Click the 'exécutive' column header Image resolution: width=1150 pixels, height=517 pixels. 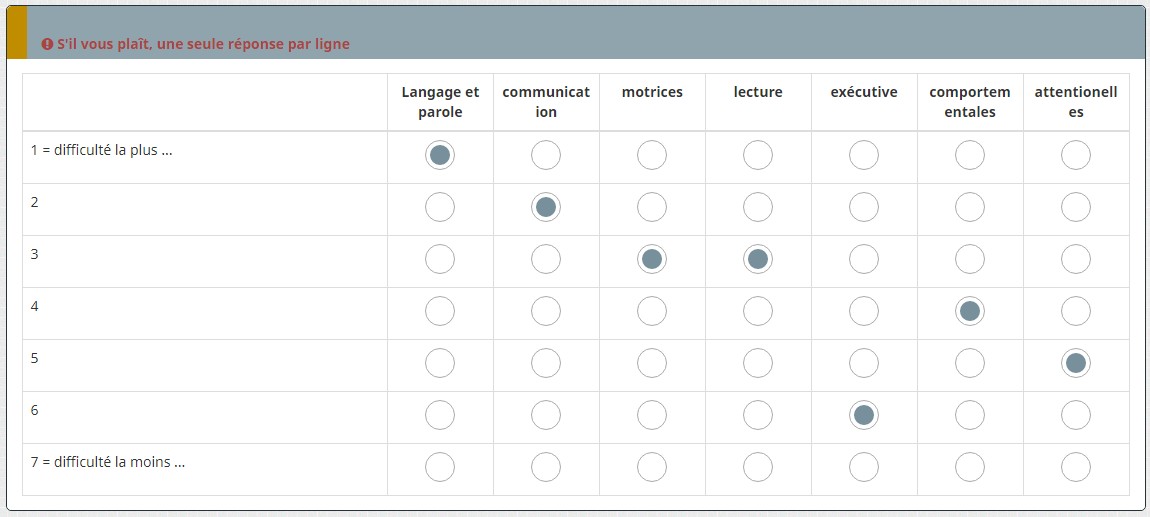click(864, 92)
